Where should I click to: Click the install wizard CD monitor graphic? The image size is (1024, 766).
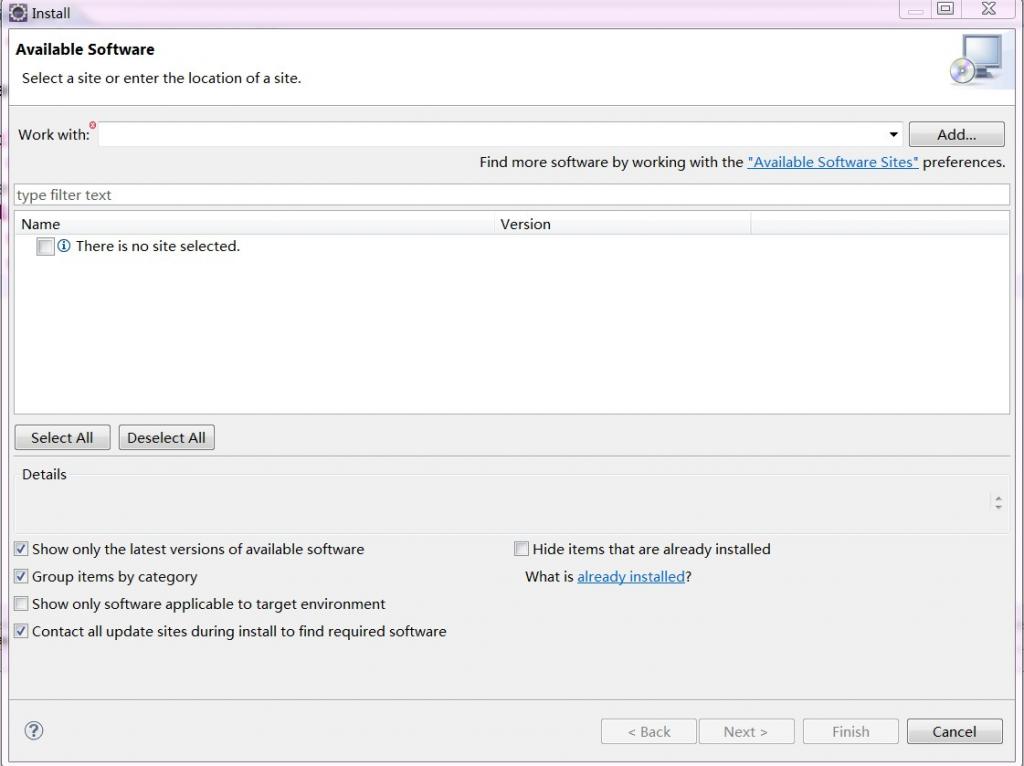[x=974, y=59]
